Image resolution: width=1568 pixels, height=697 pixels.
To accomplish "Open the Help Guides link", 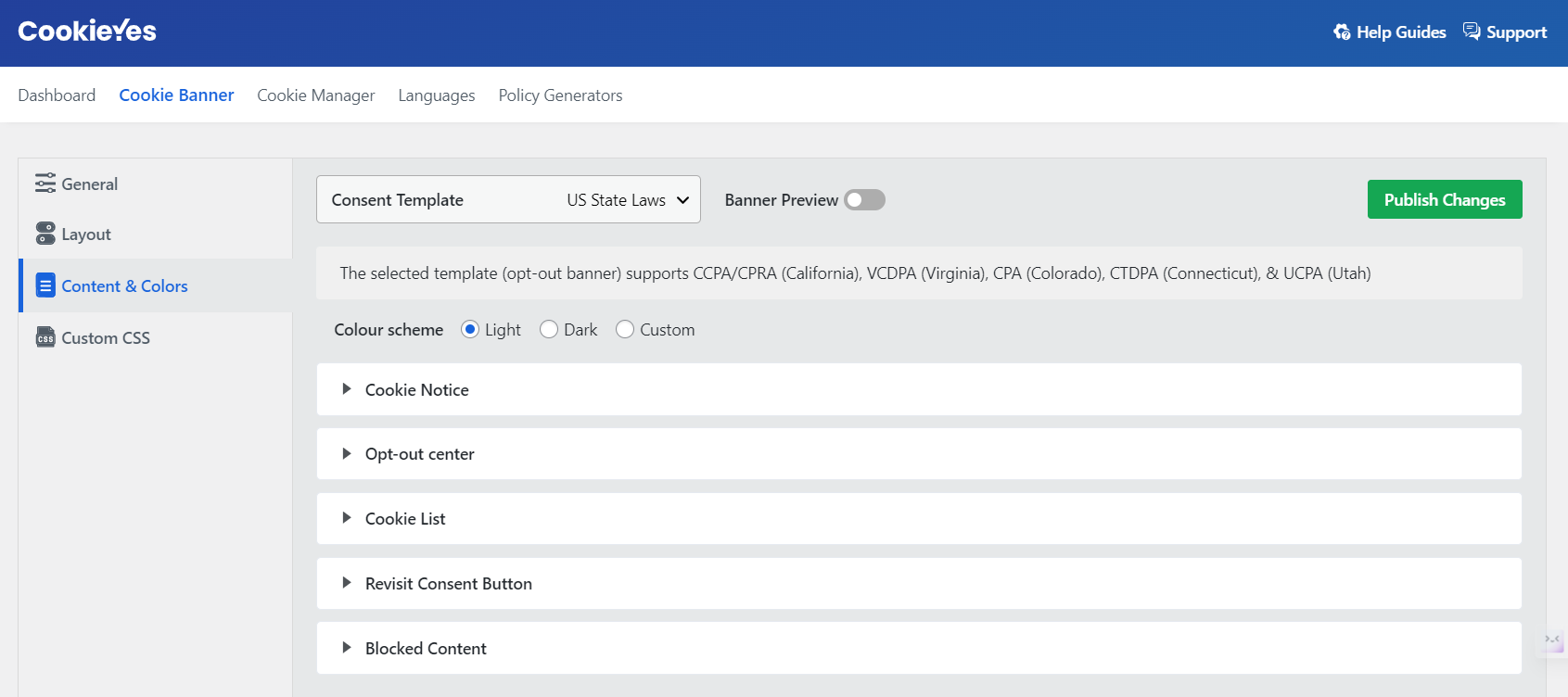I will coord(1390,32).
